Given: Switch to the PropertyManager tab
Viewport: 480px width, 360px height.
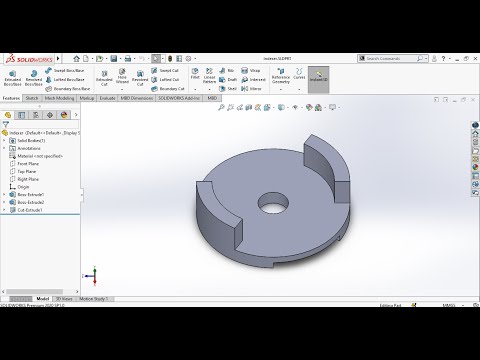Looking at the screenshot, I should (x=22, y=115).
